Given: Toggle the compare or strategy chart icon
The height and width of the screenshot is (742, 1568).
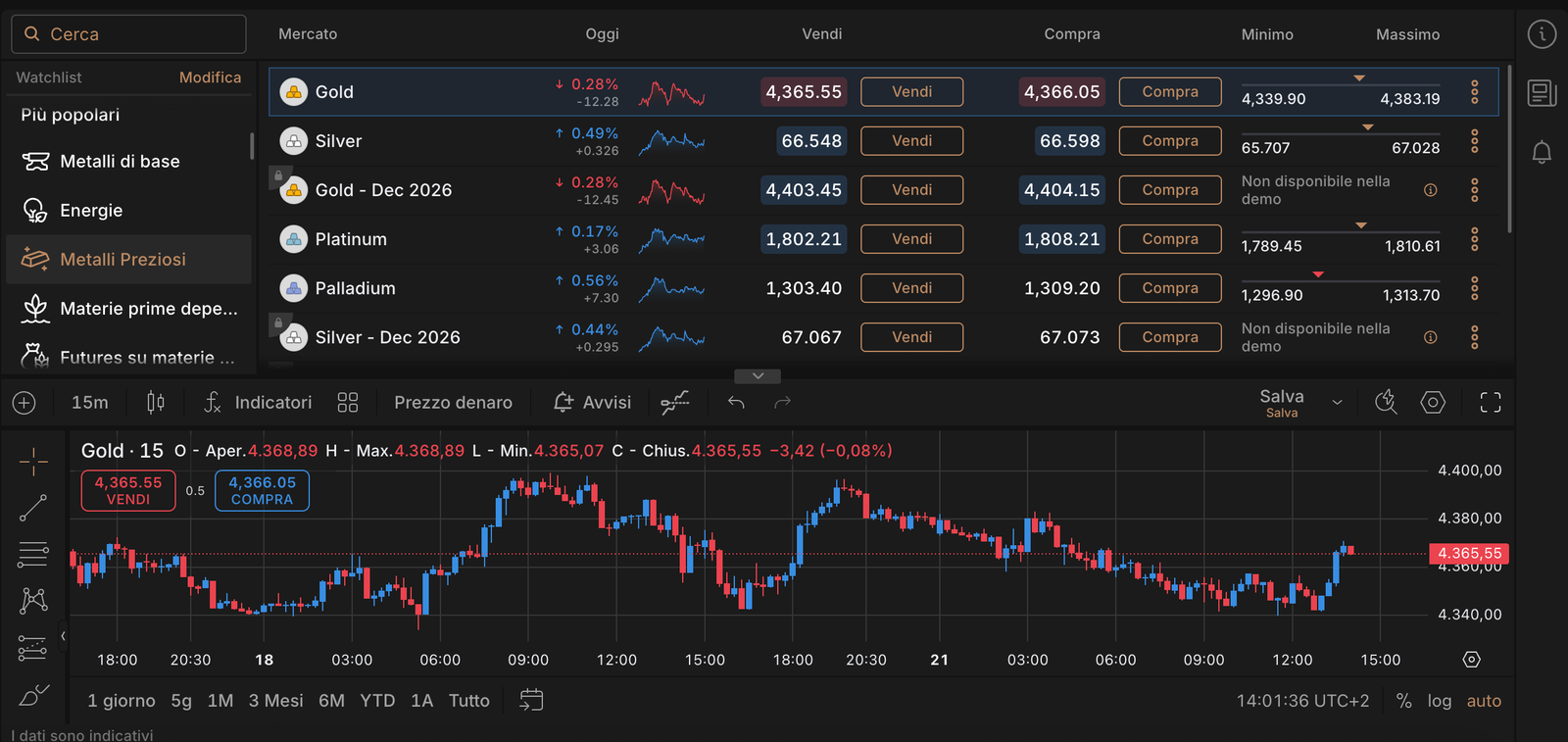Looking at the screenshot, I should [674, 403].
